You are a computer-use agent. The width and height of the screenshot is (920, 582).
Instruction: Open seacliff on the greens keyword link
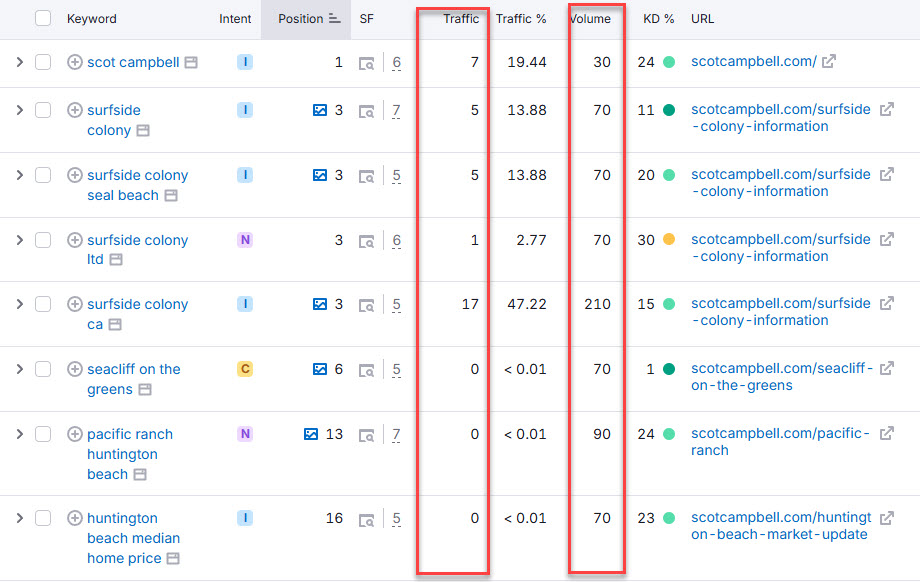tap(134, 379)
